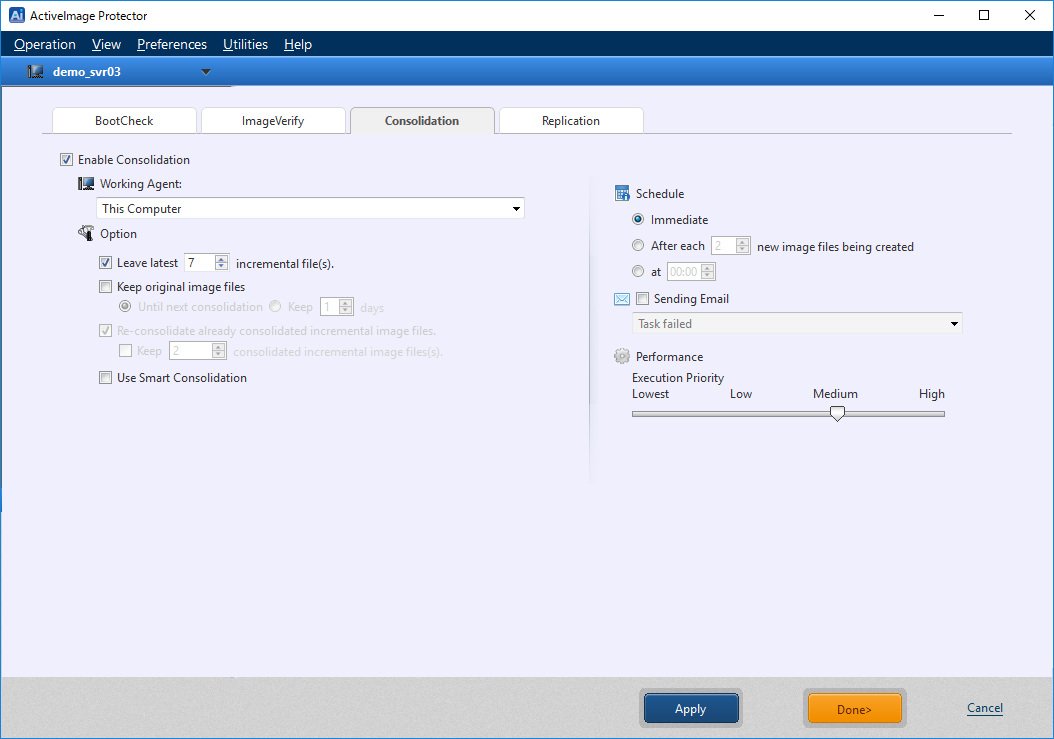Enable Keep original image files

point(106,287)
